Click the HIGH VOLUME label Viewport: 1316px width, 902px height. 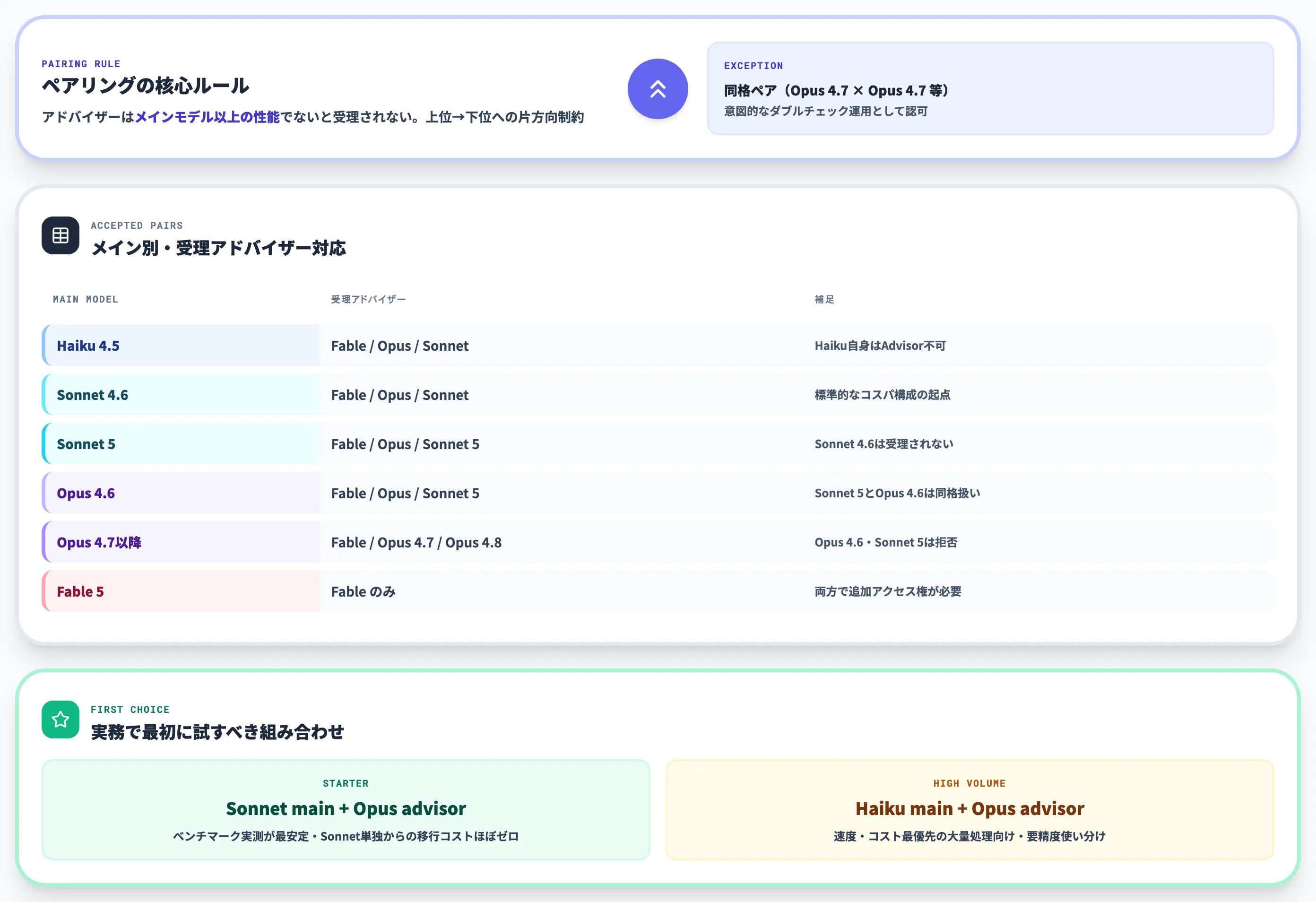[970, 783]
